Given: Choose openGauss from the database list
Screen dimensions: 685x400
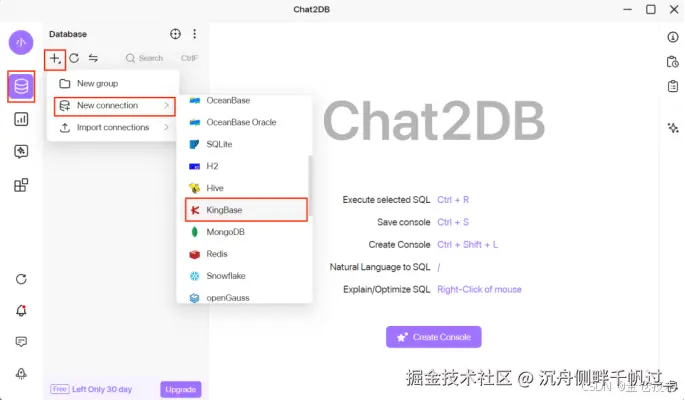Looking at the screenshot, I should pos(246,297).
